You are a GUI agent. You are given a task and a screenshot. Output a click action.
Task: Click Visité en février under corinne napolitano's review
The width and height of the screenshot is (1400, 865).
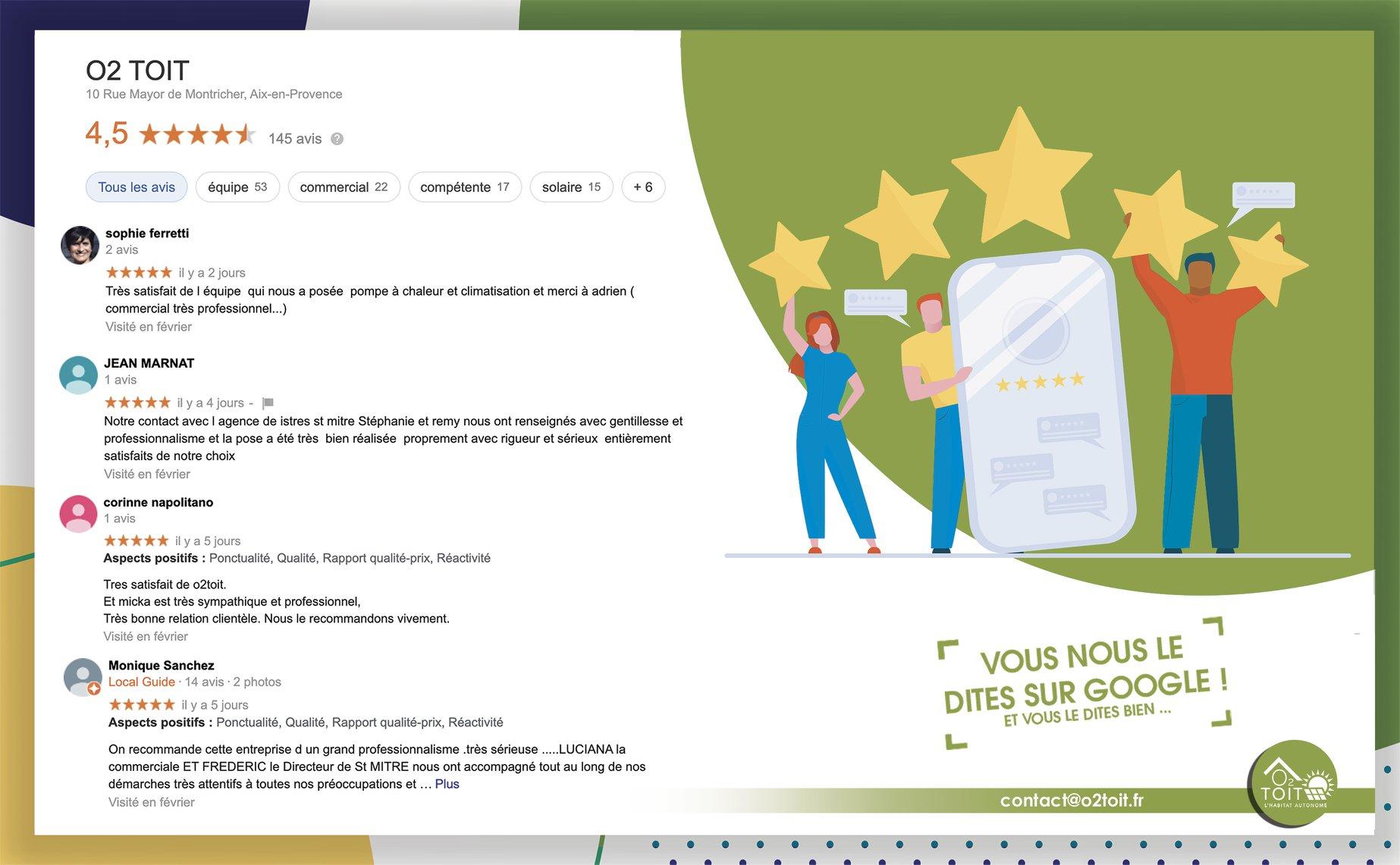pos(146,636)
